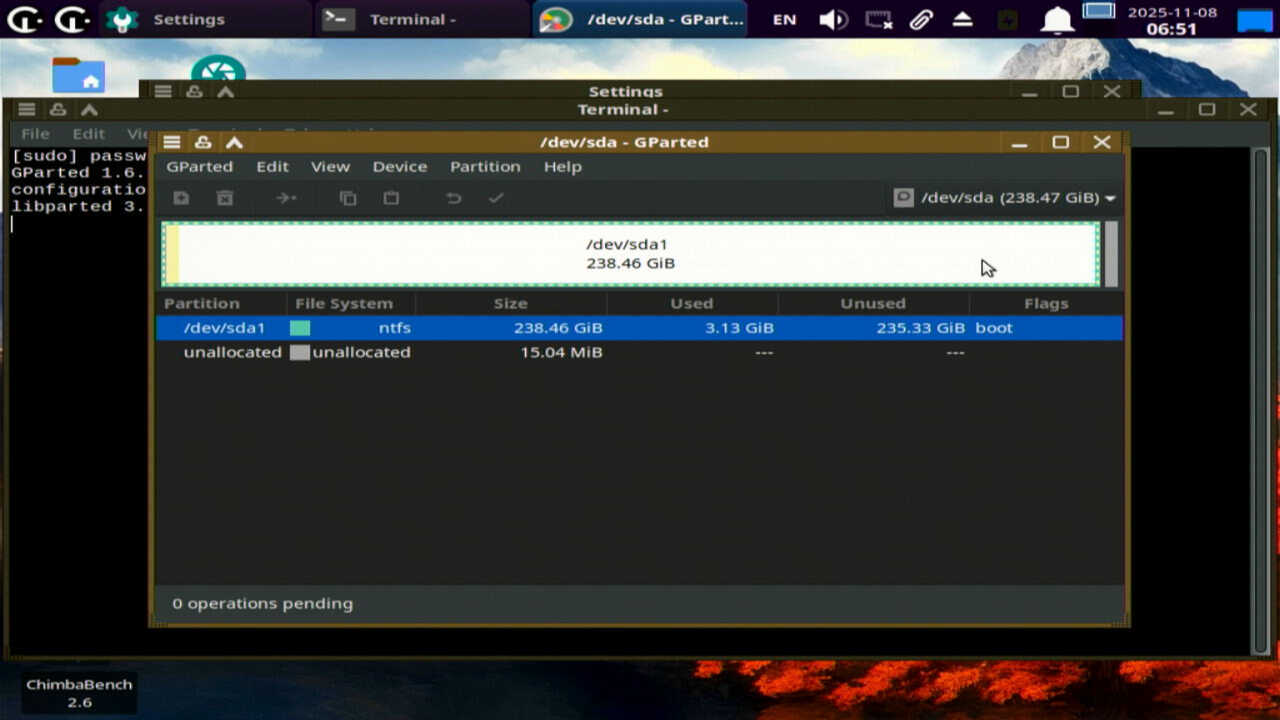Click the shade arrow in Settings title bar
Screen dimensions: 1280x720
tap(225, 91)
